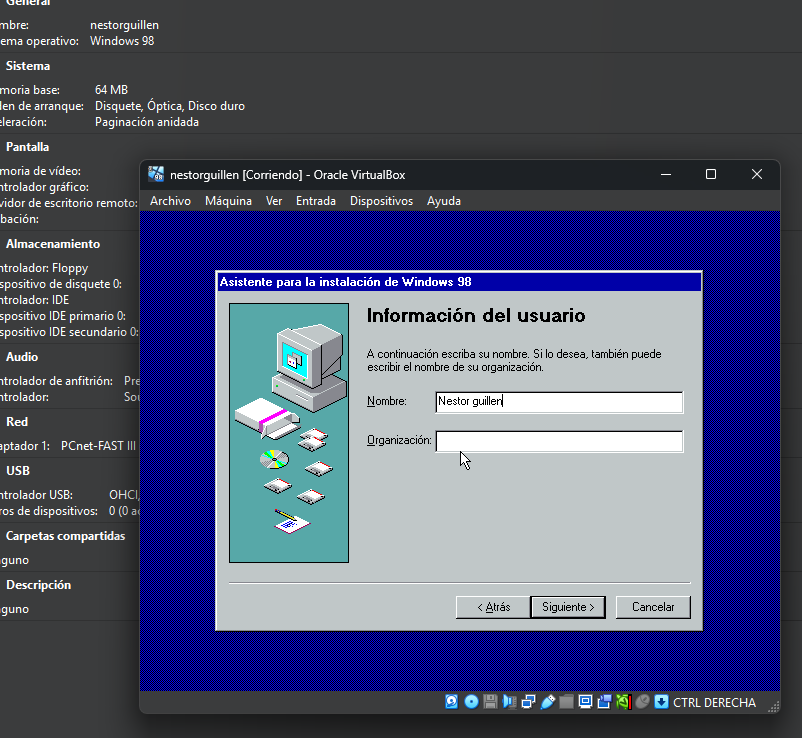Click the hard disk activity indicator icon

point(452,702)
